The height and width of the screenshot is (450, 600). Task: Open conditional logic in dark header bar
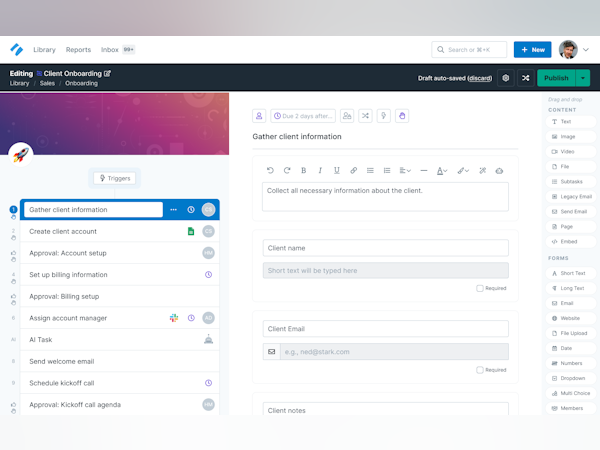coord(526,78)
